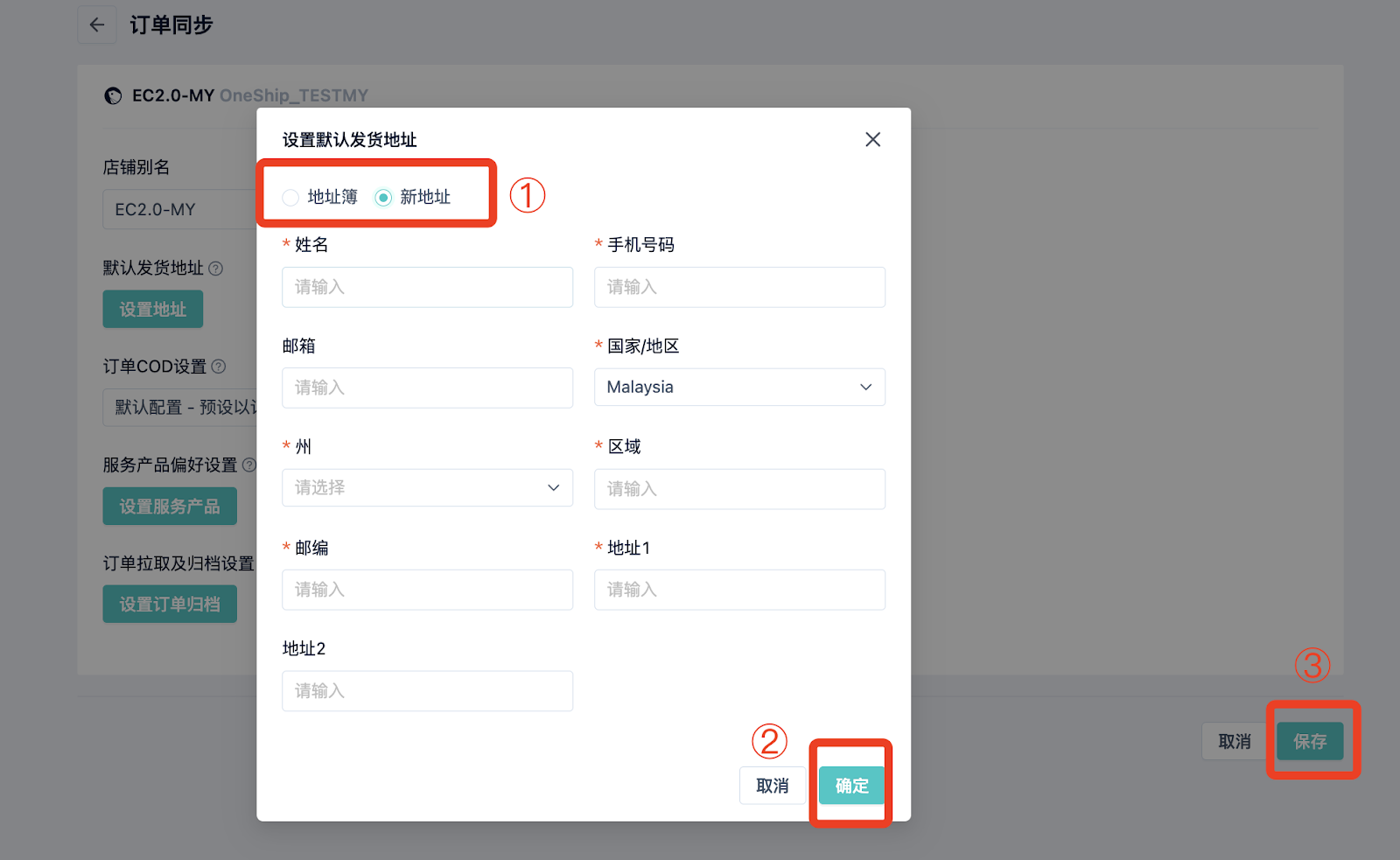Screen dimensions: 1400x860
Task: Click the 手机号码 input field
Action: click(739, 287)
